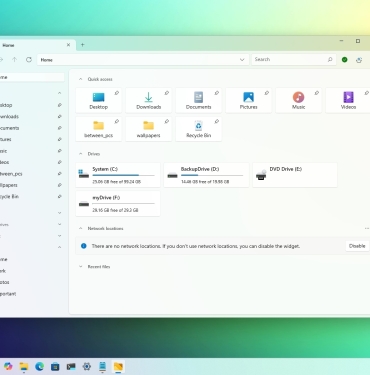Open the address bar dropdown chevron

pyautogui.click(x=242, y=60)
